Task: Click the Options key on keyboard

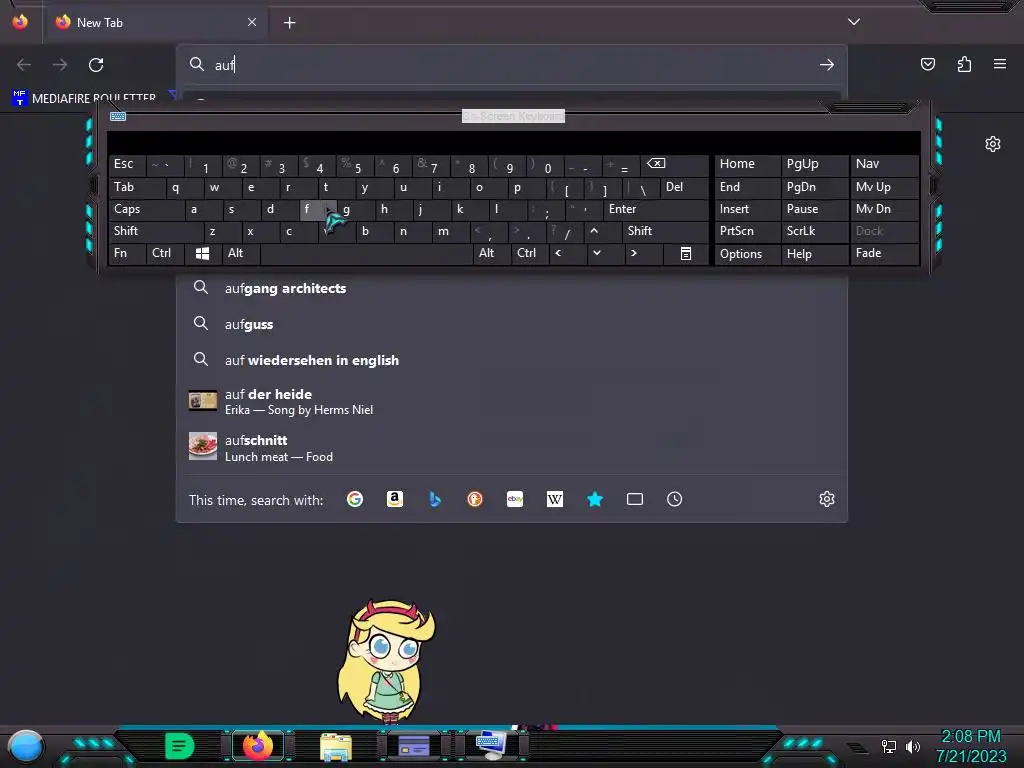Action: [x=747, y=253]
